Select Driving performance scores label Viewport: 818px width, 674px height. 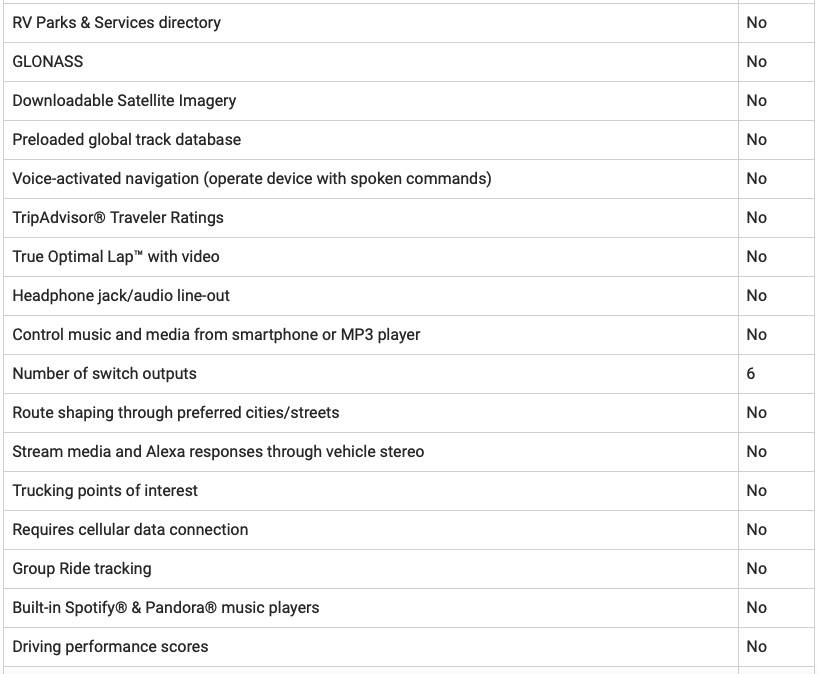pos(111,647)
